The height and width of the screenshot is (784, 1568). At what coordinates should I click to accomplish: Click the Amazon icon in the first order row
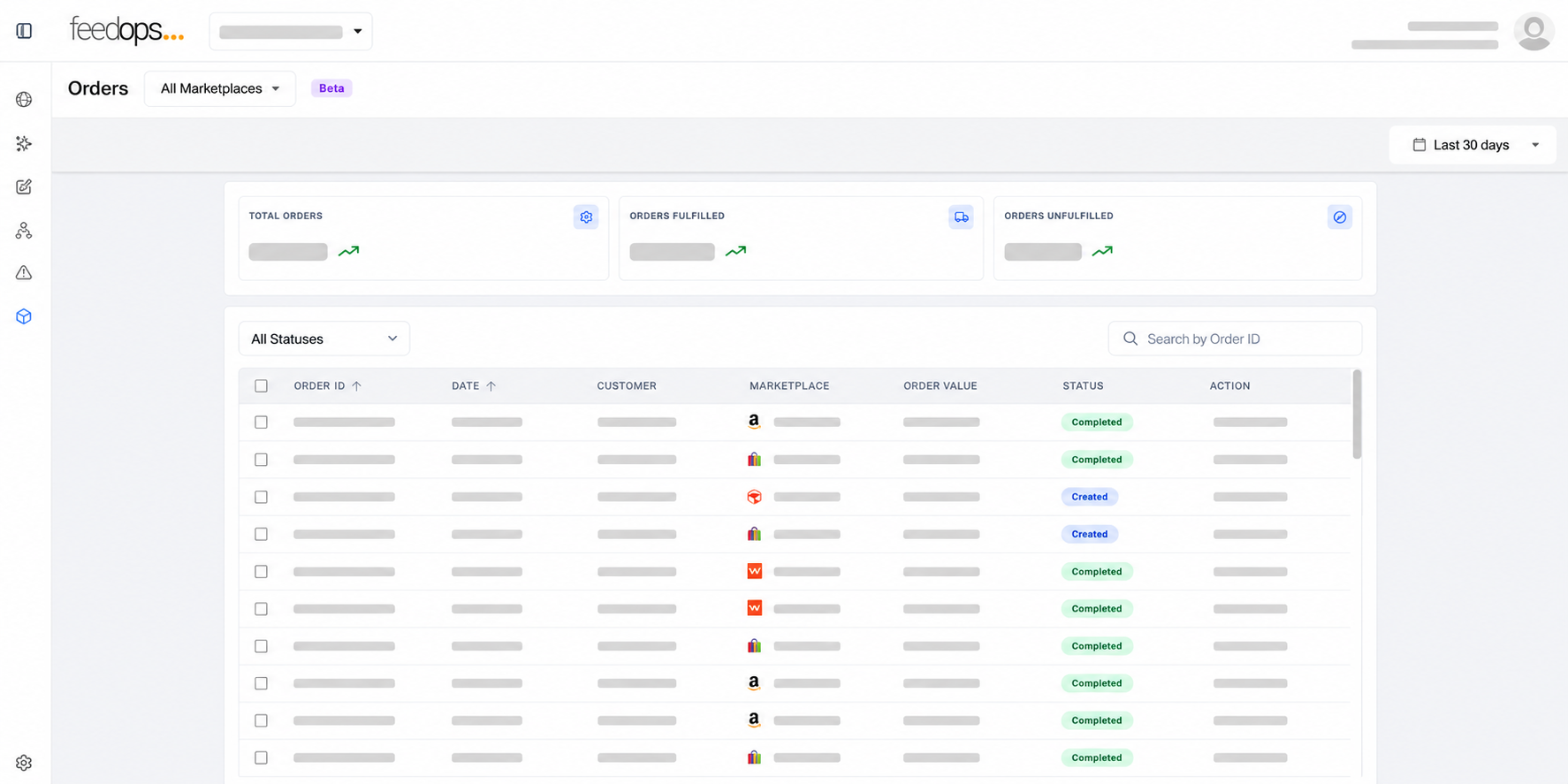(754, 422)
